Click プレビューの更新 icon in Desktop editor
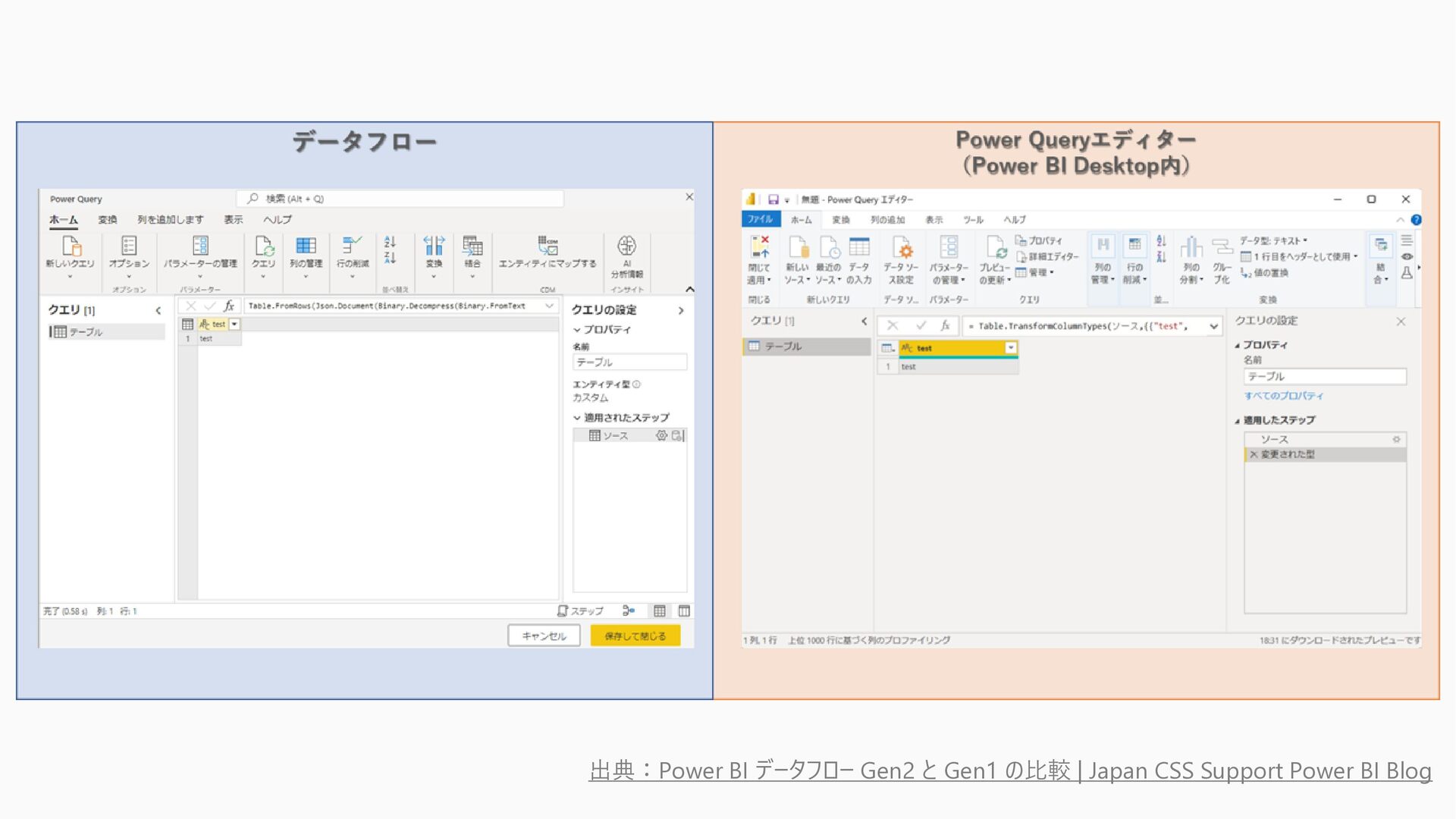 click(996, 247)
